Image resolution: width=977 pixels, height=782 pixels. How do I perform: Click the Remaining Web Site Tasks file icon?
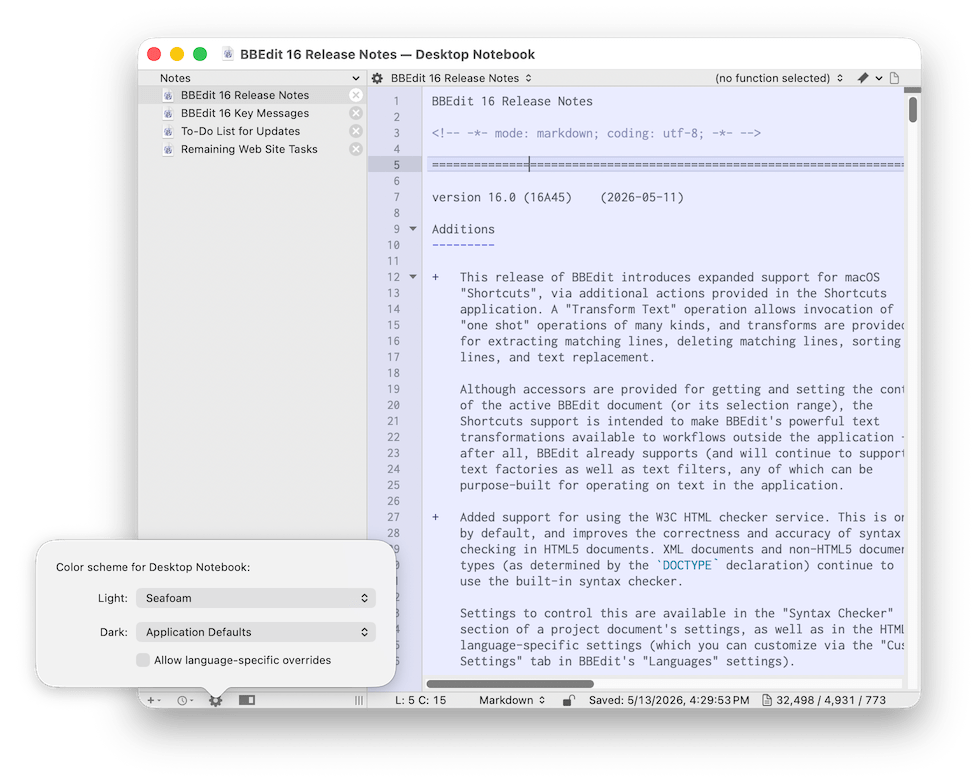click(x=168, y=150)
